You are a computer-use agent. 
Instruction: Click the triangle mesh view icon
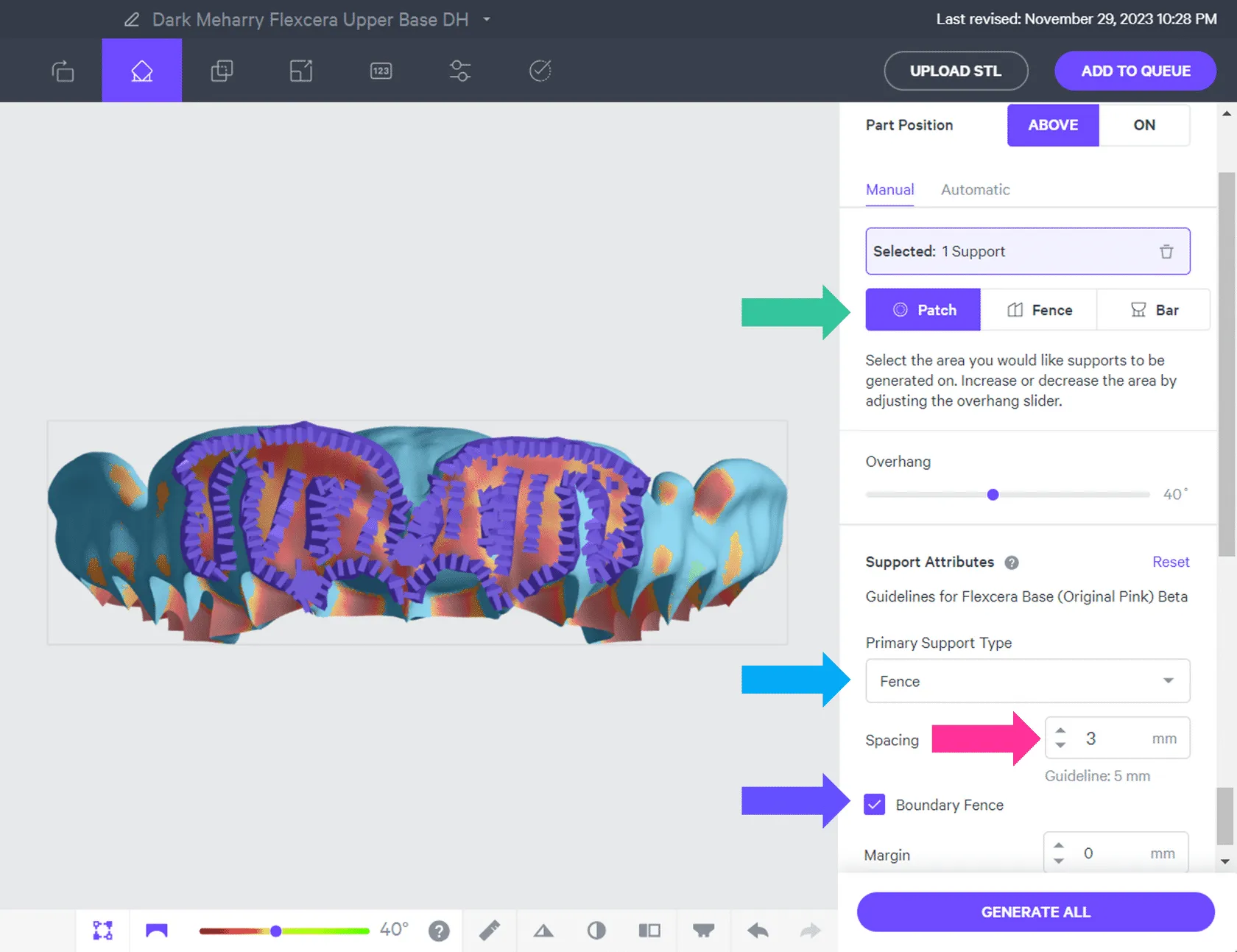pos(543,931)
